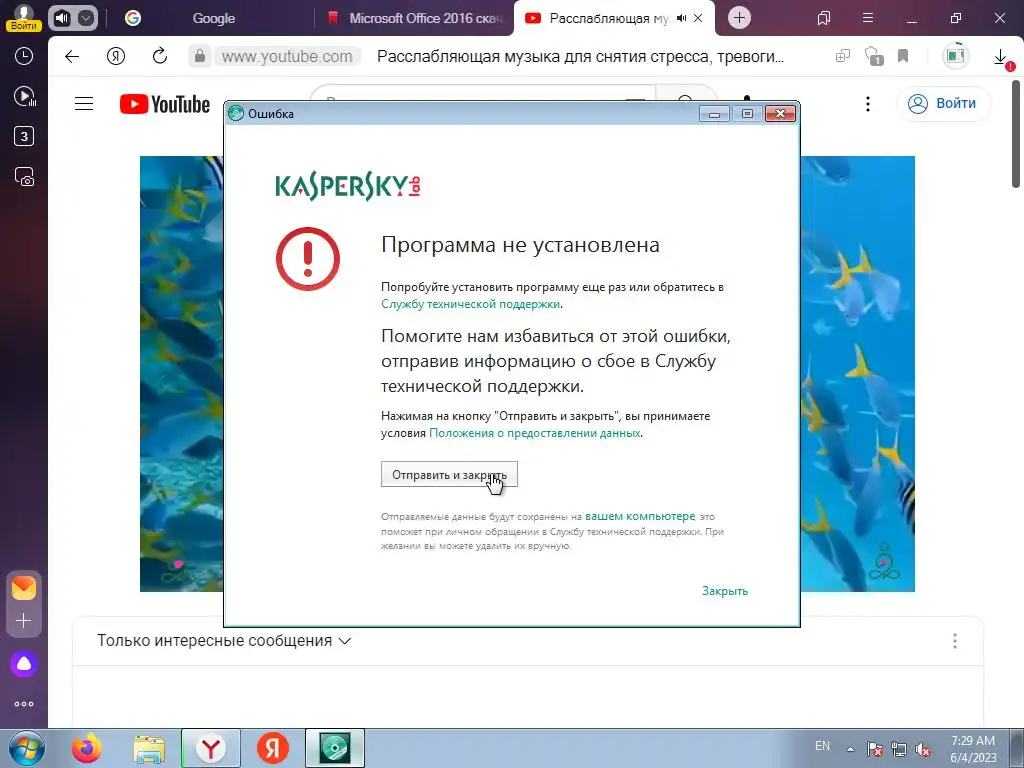Viewport: 1024px width, 768px height.
Task: Open the screenshot camera tool in sidebar
Action: pyautogui.click(x=24, y=177)
